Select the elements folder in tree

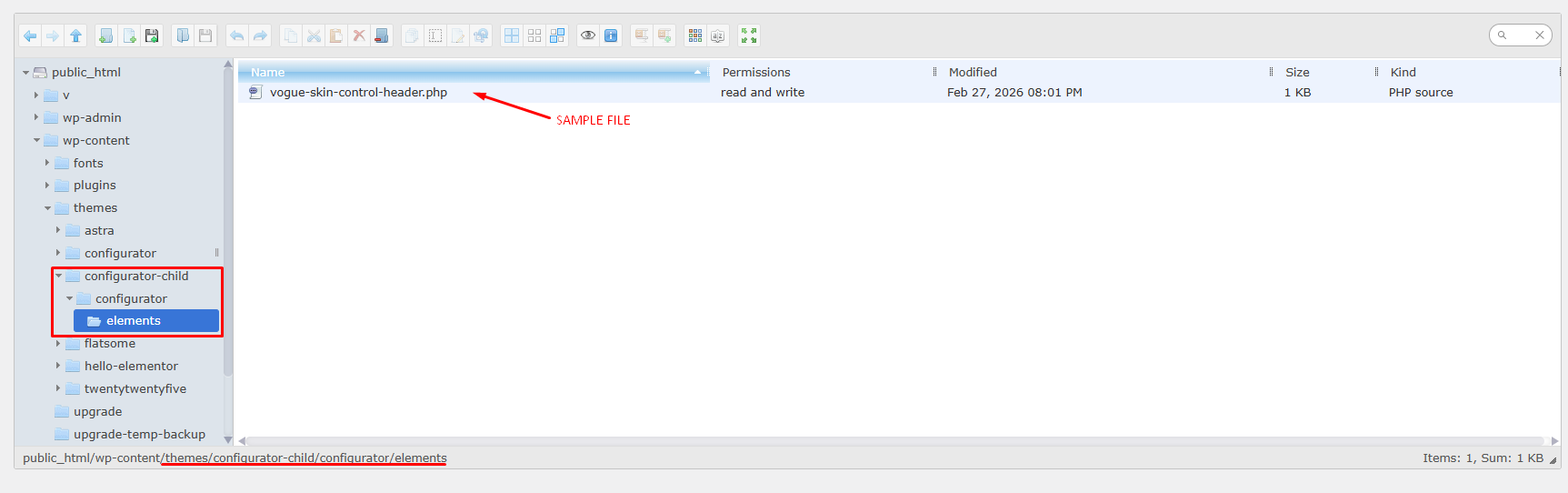pyautogui.click(x=146, y=320)
